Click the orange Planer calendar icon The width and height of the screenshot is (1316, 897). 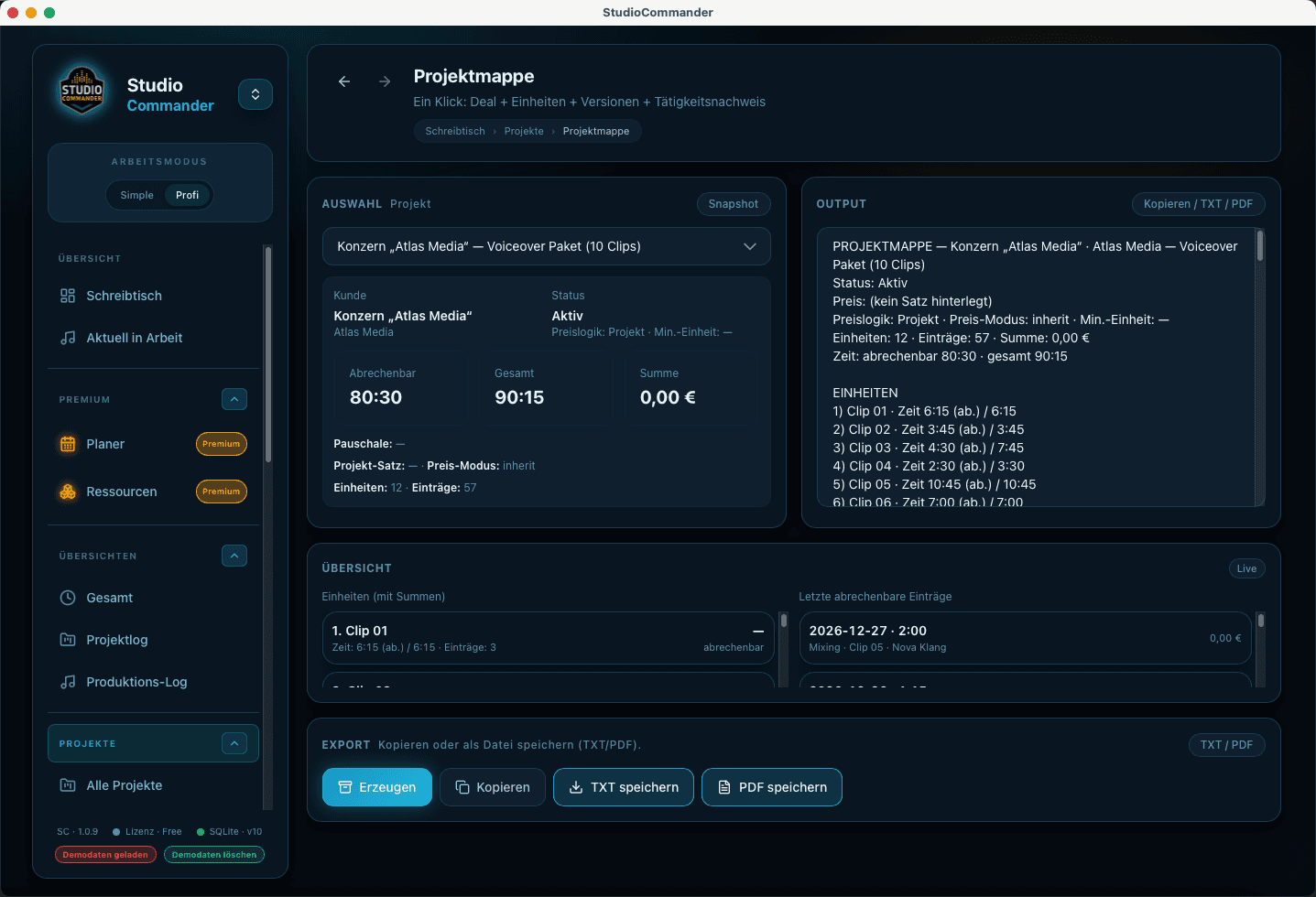67,444
